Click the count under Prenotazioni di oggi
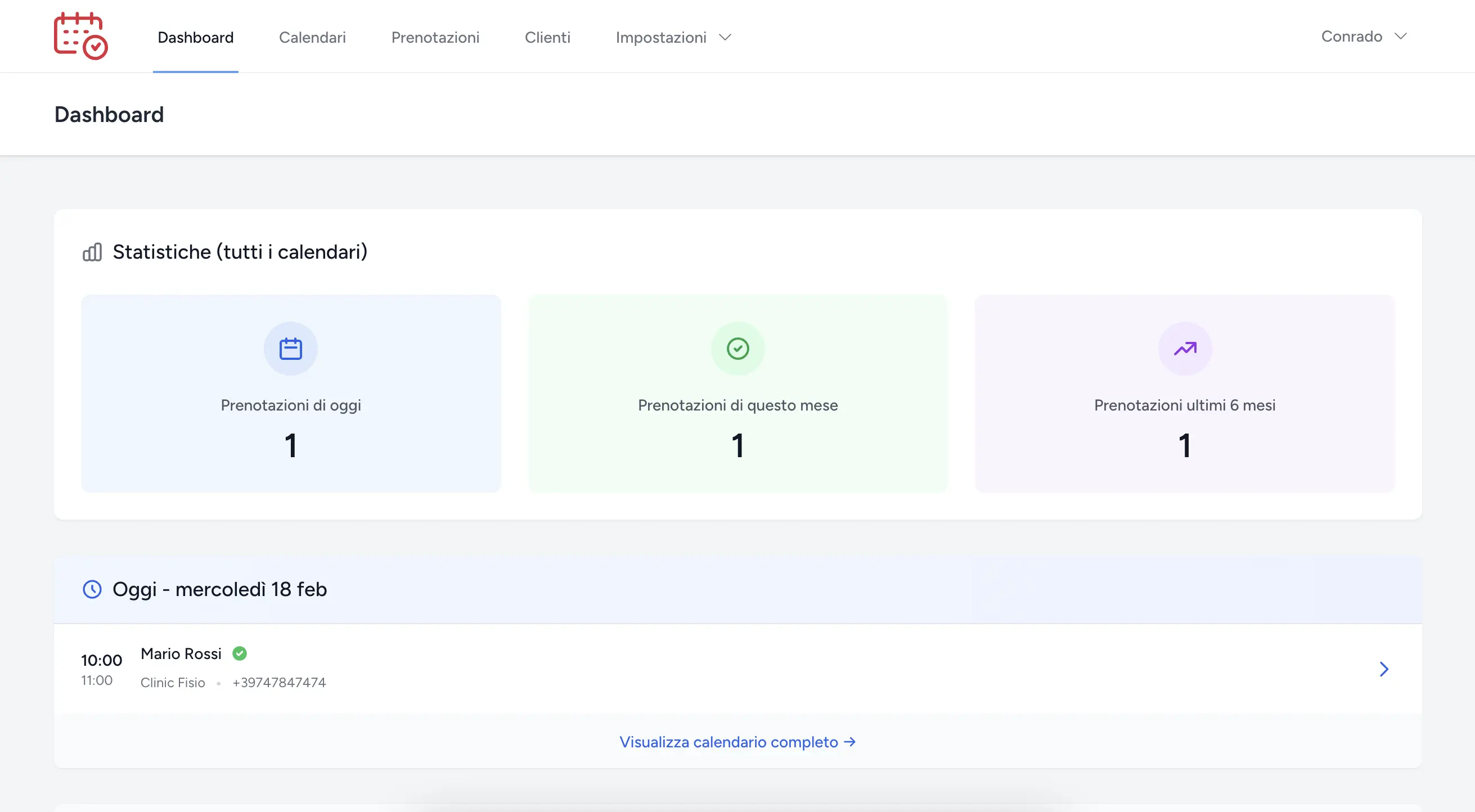The height and width of the screenshot is (812, 1475). [291, 446]
